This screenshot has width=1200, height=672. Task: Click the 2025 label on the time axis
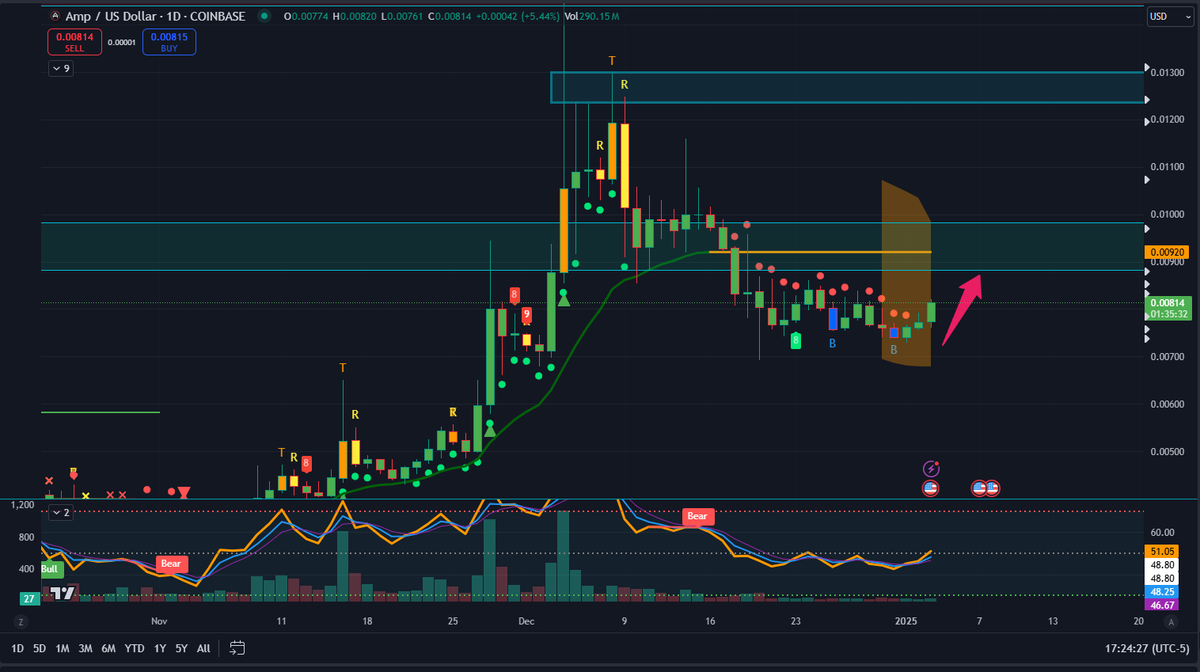905,621
